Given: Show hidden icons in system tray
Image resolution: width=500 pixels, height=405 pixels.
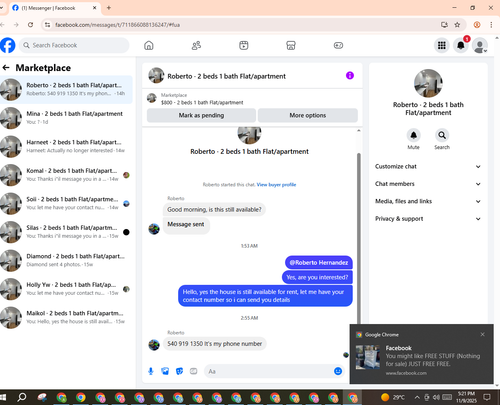Looking at the screenshot, I should click(x=417, y=397).
